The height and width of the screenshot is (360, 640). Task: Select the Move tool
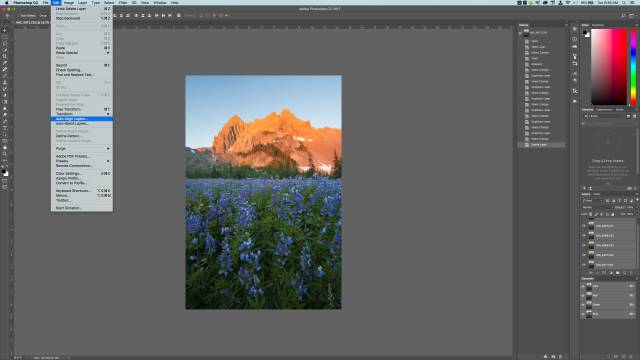(4, 30)
